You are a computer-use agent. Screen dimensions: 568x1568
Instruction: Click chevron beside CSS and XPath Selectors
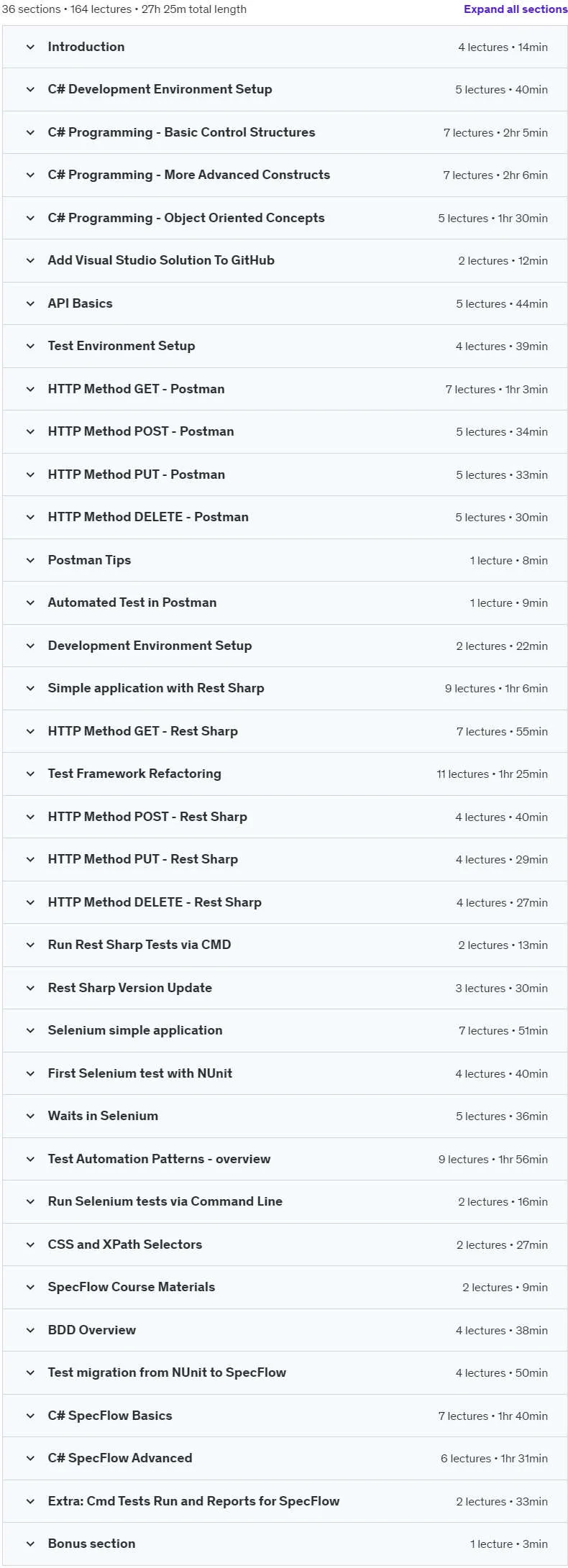pyautogui.click(x=30, y=1244)
